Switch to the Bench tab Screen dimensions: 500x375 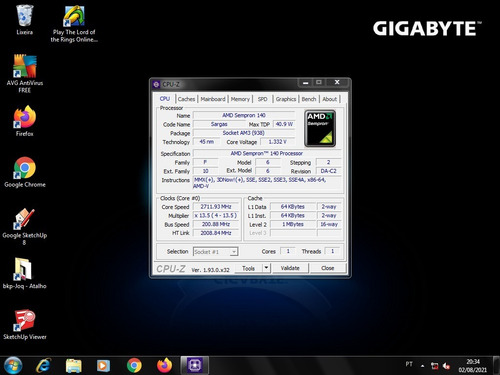[x=309, y=99]
